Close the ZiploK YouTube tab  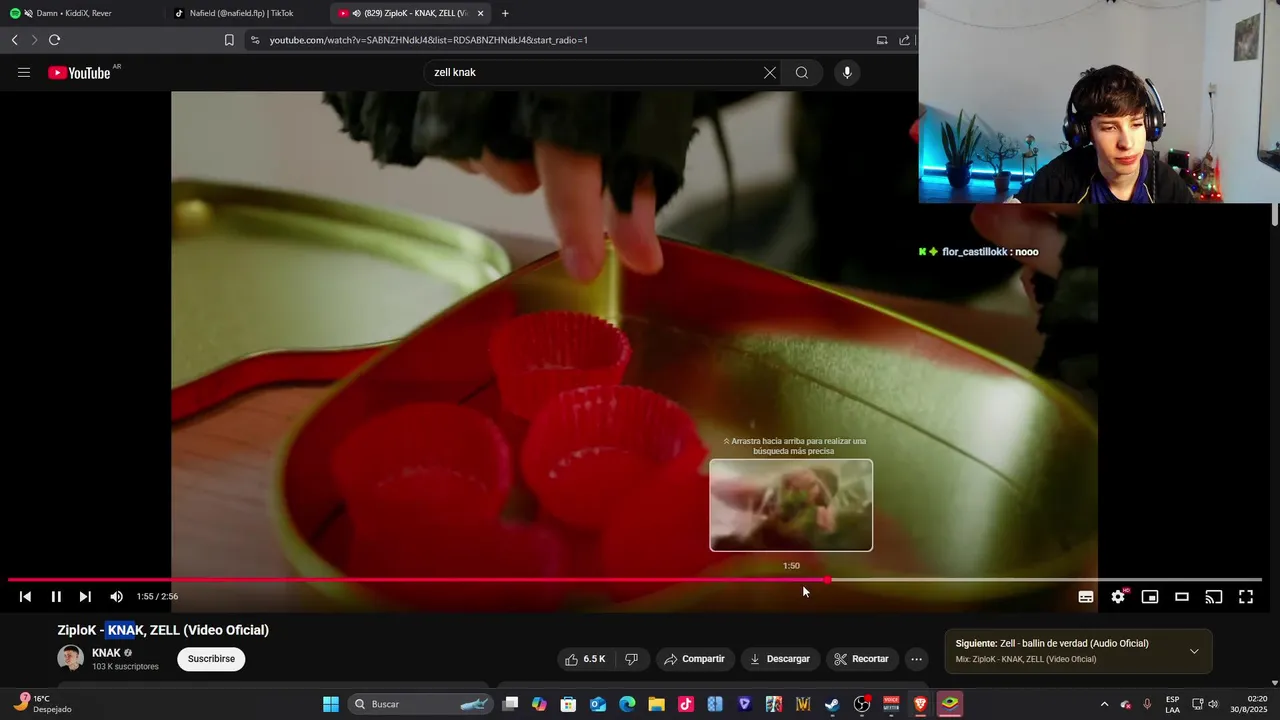(481, 13)
